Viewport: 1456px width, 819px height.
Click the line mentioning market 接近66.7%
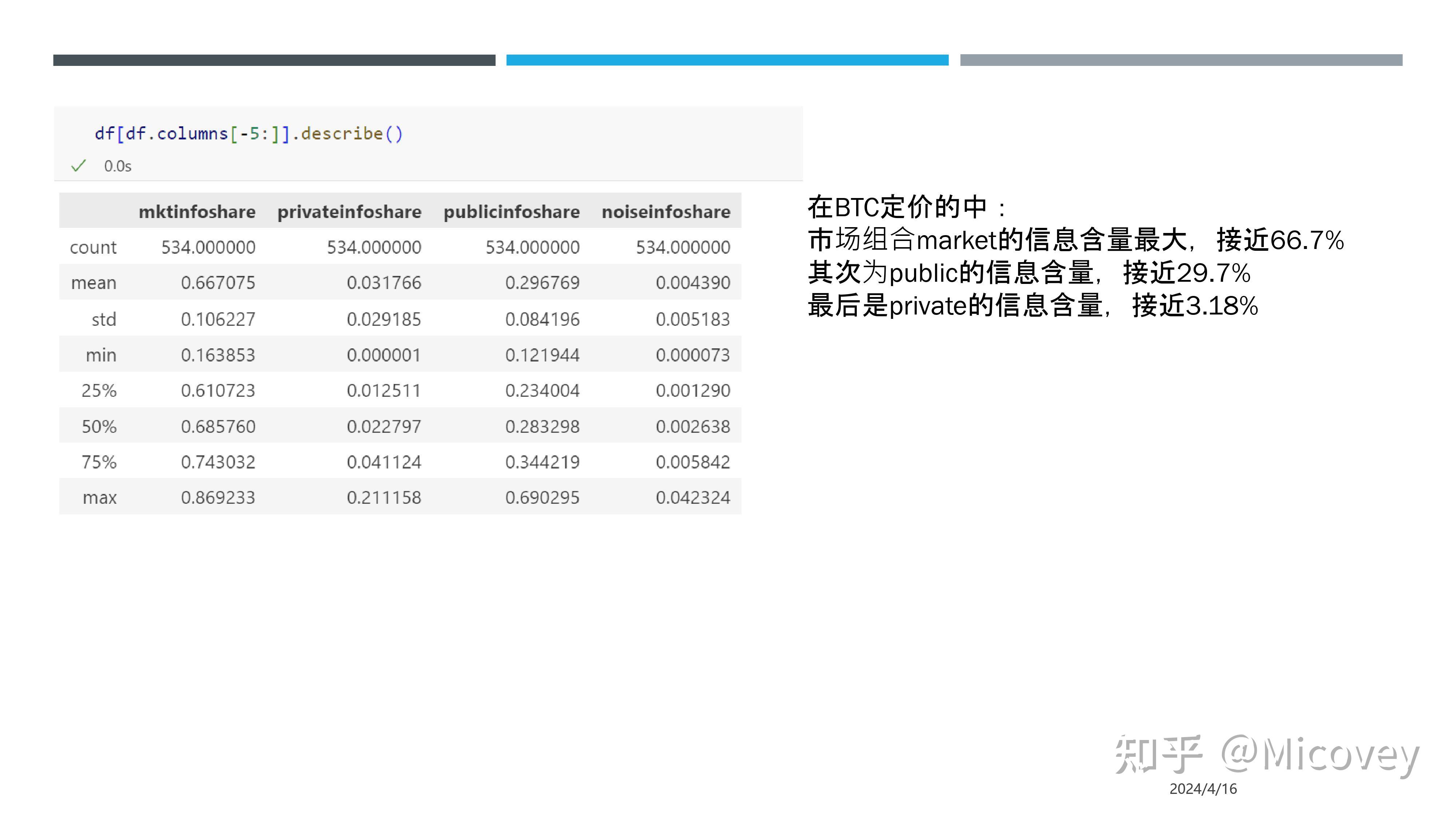coord(1076,240)
